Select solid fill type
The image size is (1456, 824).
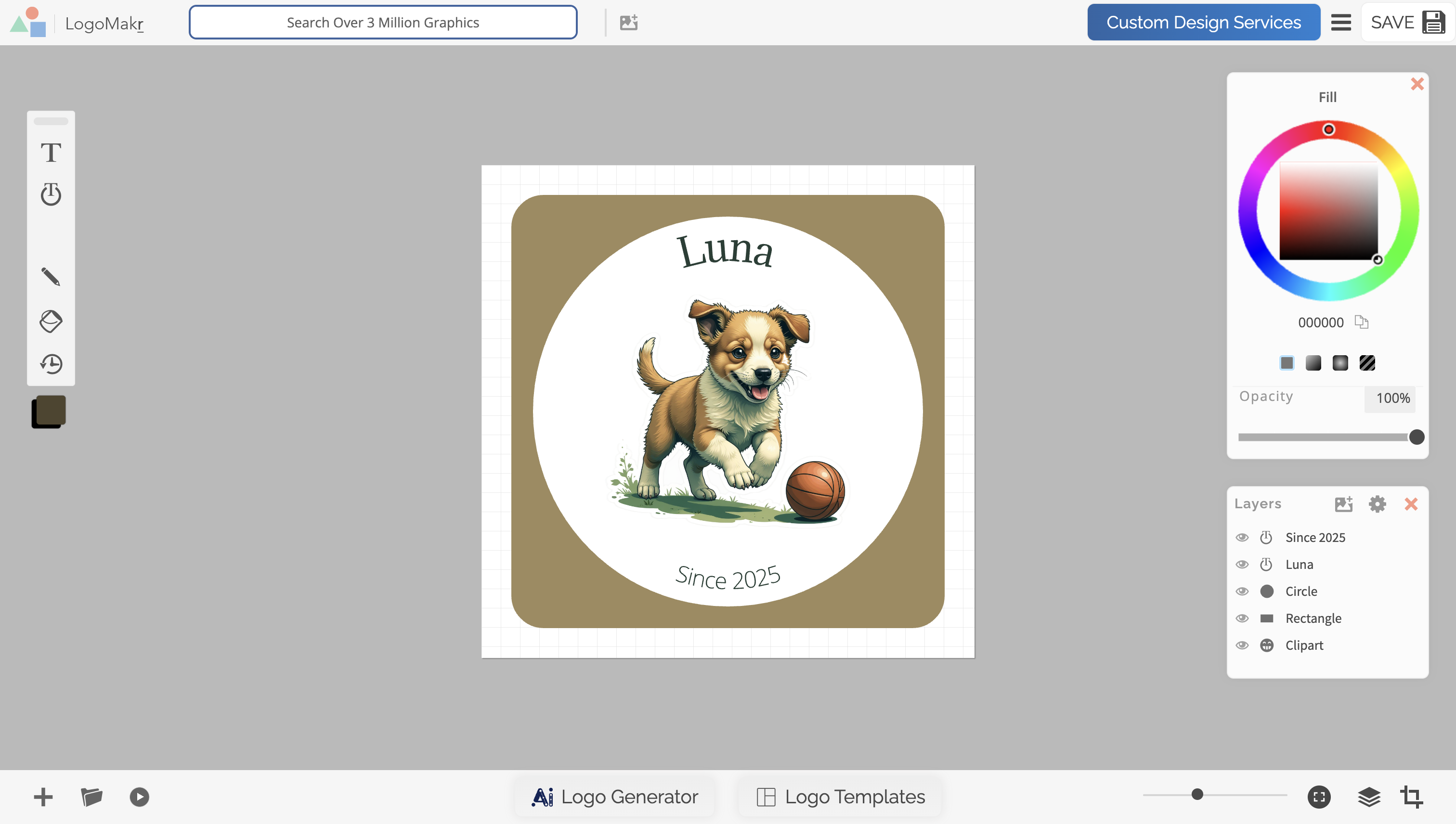click(x=1287, y=363)
